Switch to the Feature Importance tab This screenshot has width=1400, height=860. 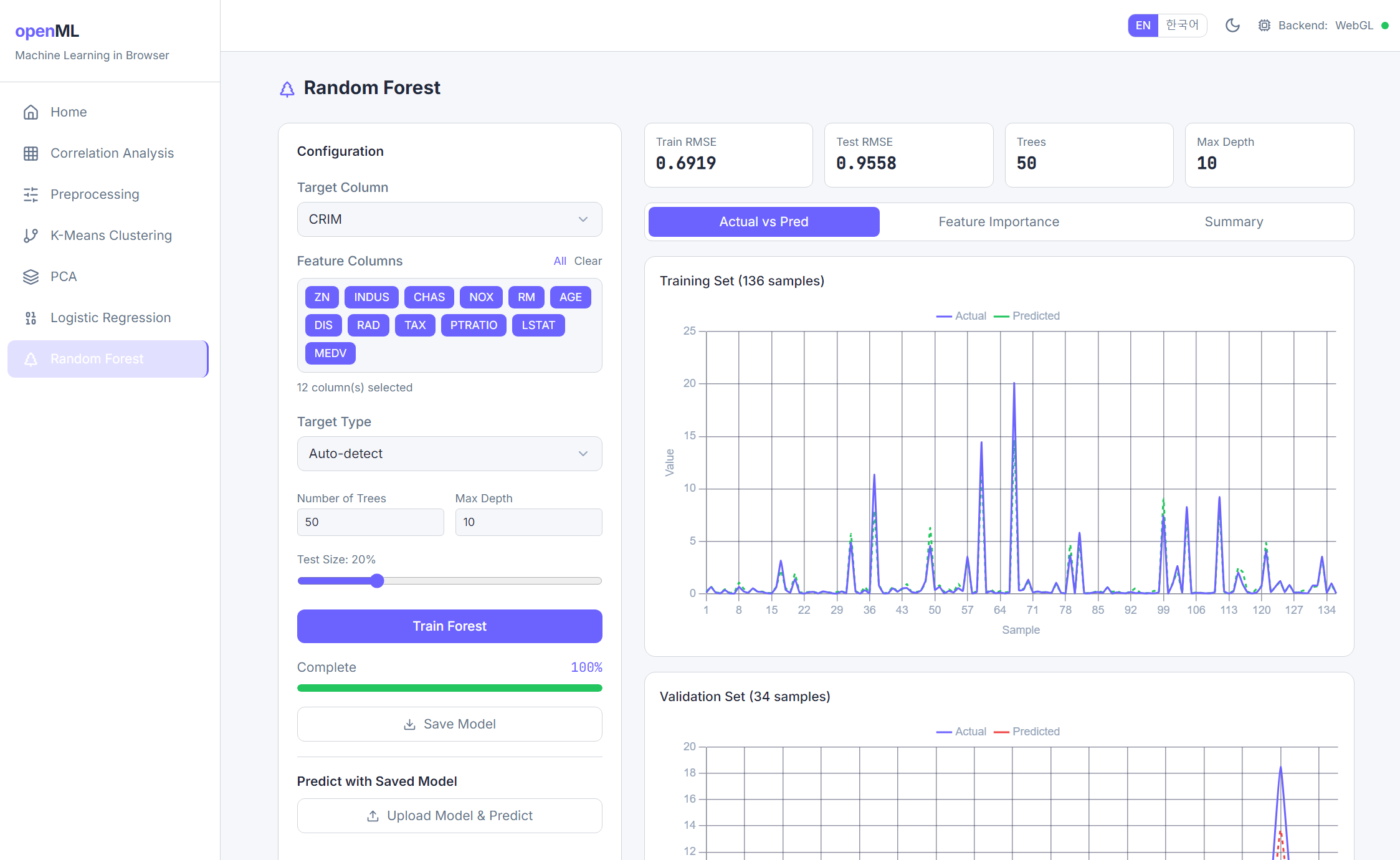[x=998, y=222]
